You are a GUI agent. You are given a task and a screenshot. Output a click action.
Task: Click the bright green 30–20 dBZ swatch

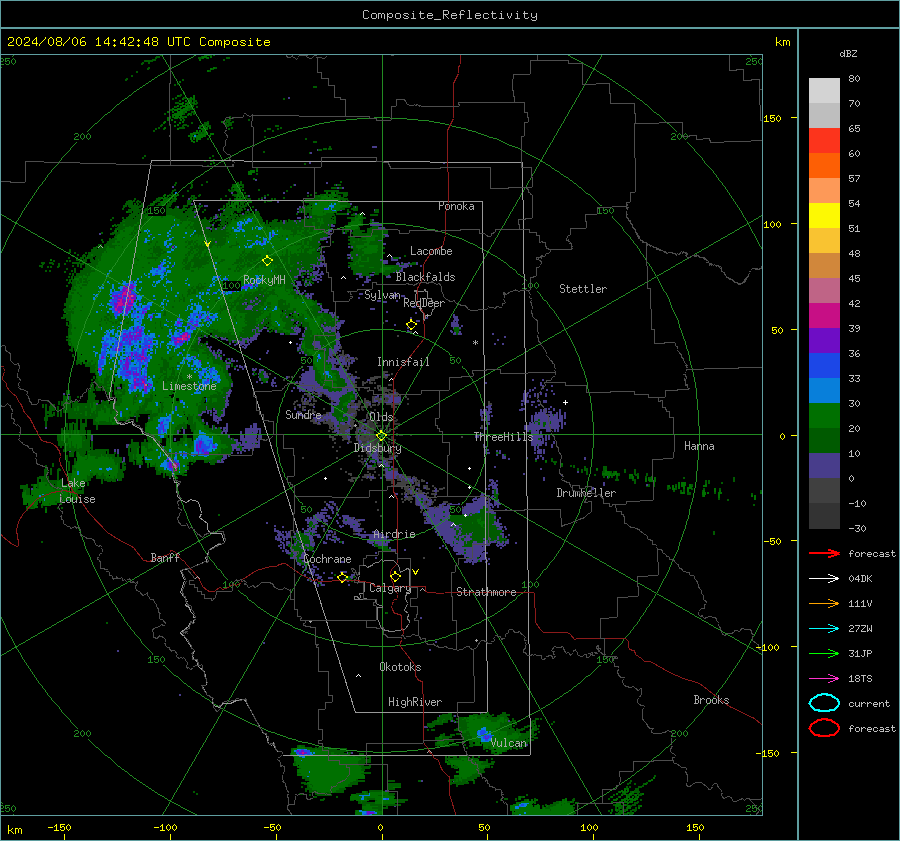[x=824, y=416]
